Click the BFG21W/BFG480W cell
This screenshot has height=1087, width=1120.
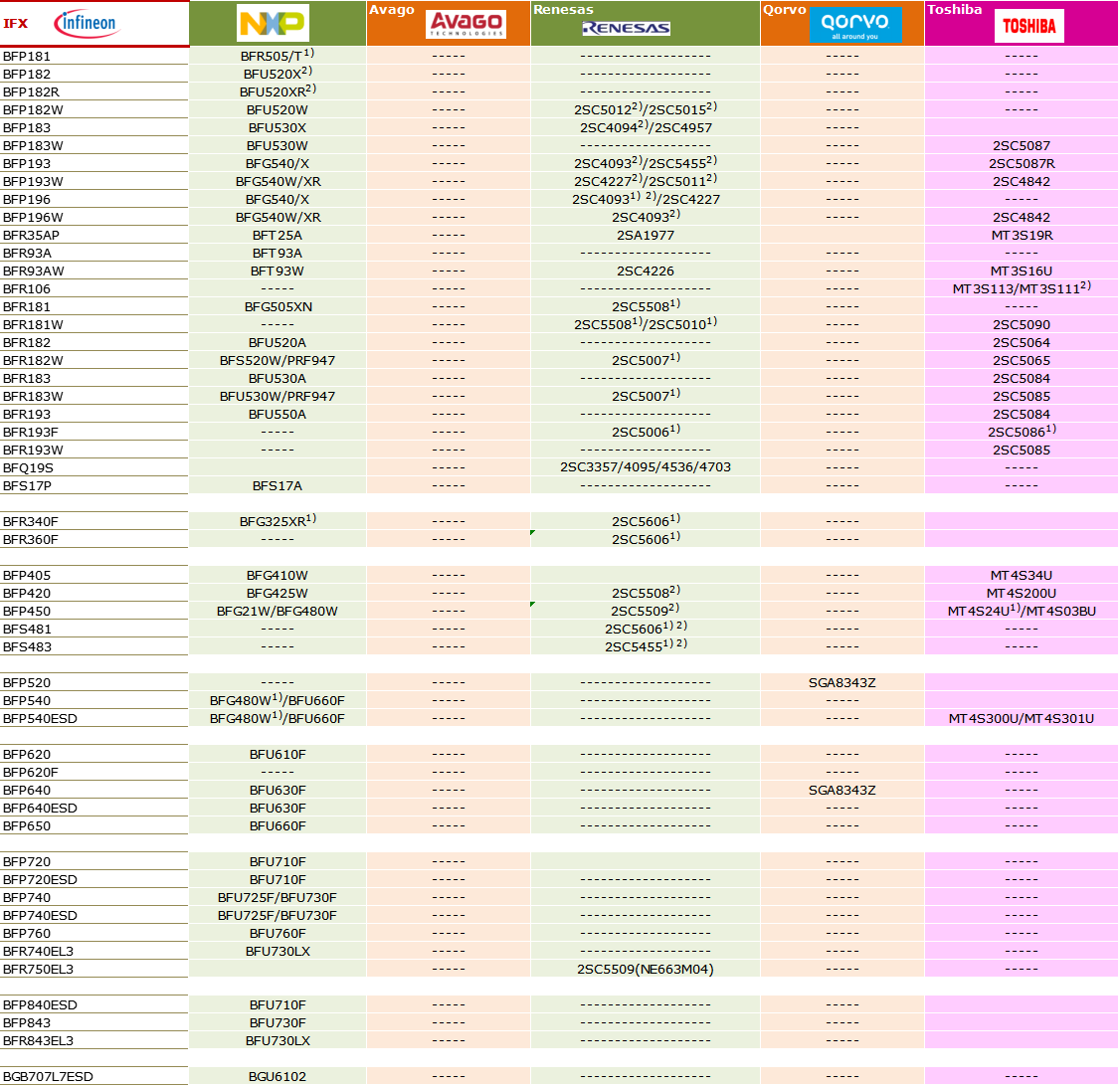point(278,611)
